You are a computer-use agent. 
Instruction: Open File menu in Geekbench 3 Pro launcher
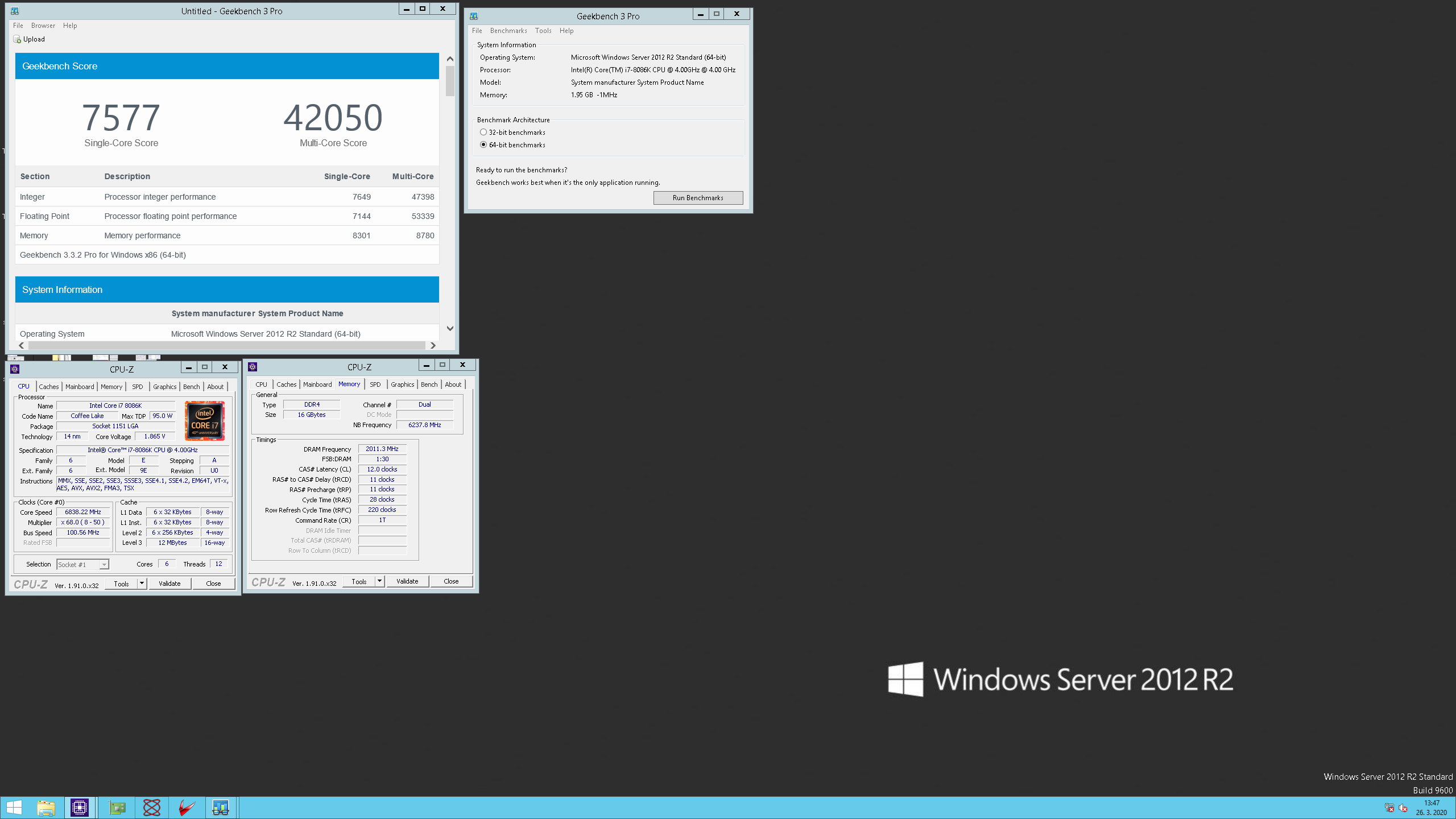point(477,31)
